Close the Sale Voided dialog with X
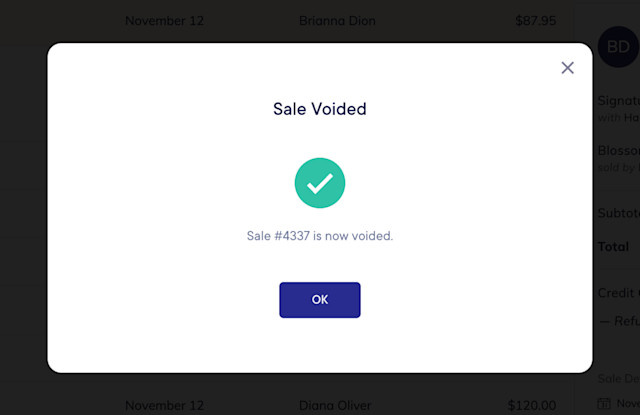The height and width of the screenshot is (415, 640). [567, 68]
